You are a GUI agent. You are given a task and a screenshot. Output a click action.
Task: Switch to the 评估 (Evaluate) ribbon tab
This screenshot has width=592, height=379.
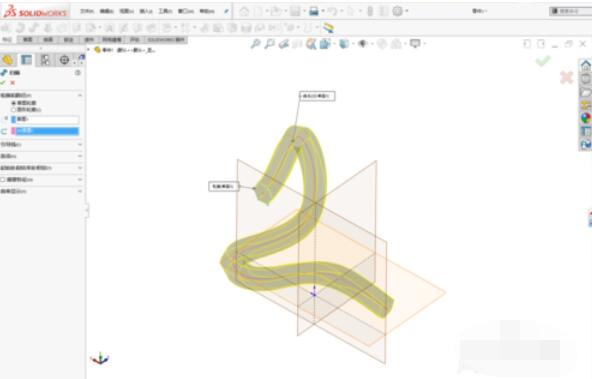tap(134, 40)
